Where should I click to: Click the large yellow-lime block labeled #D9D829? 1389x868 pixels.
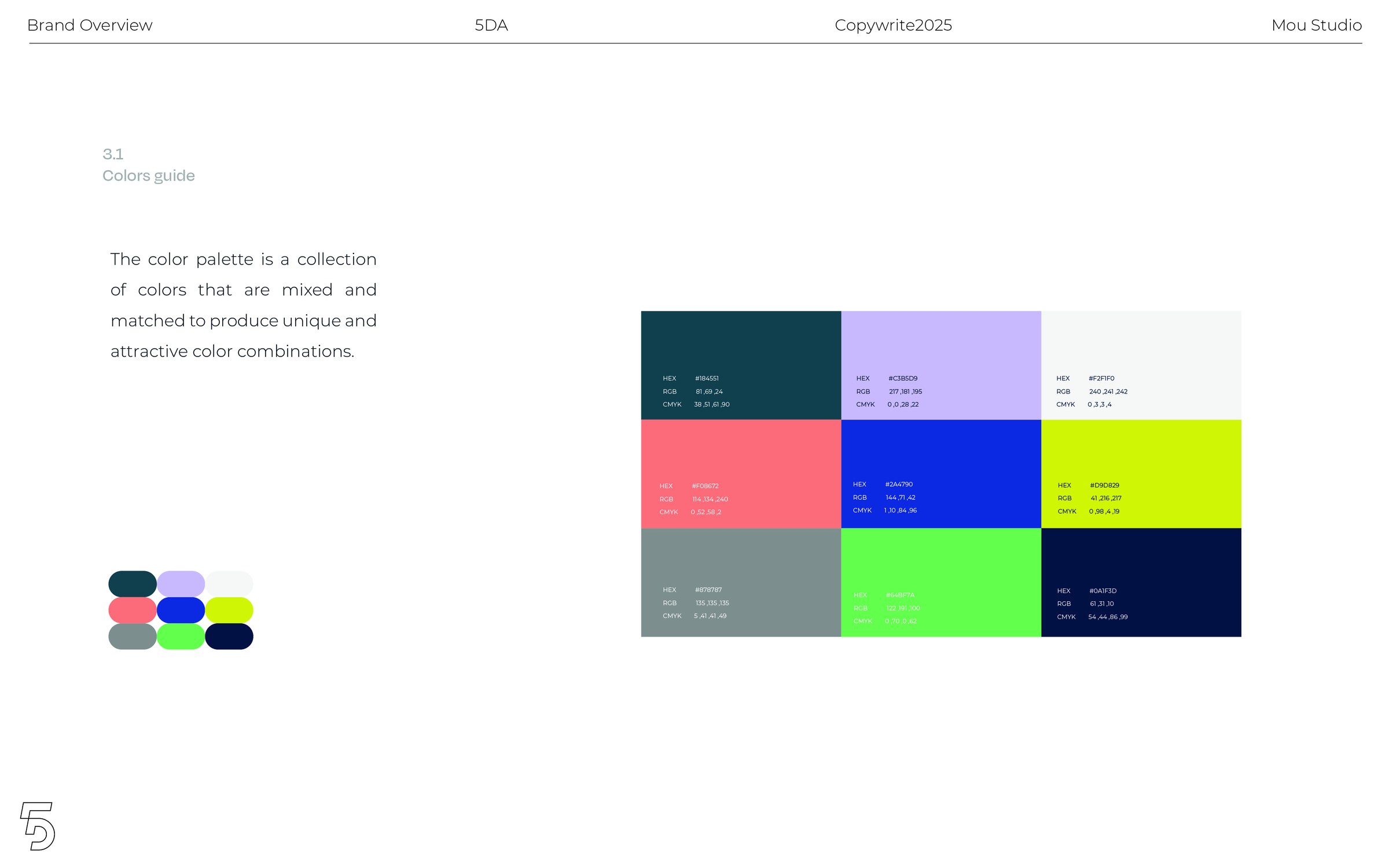coord(1141,474)
